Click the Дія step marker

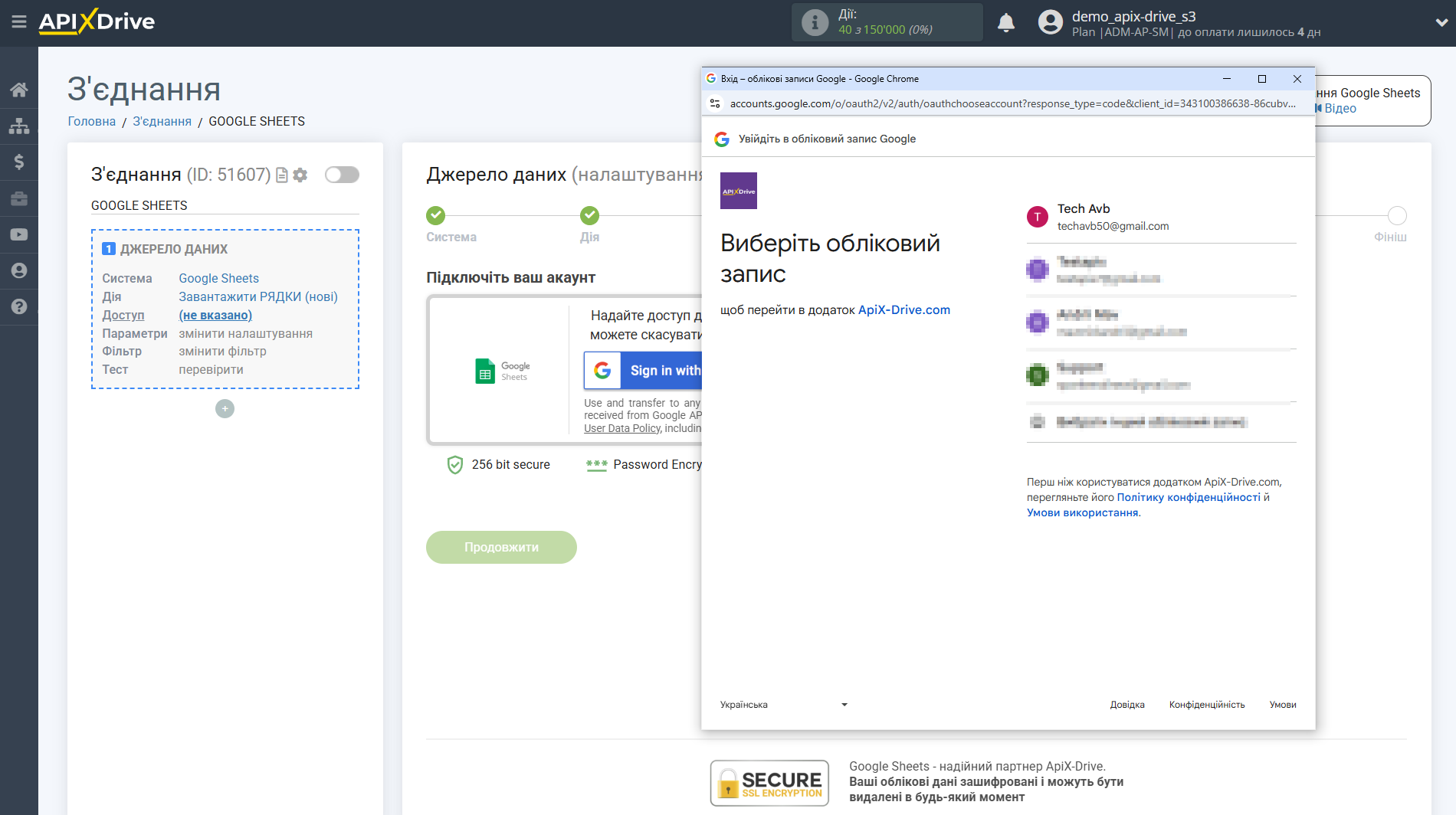589,215
